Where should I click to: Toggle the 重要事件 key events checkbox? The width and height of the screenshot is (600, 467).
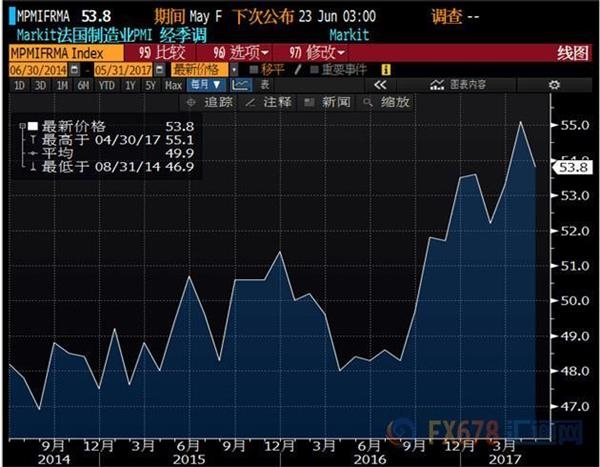(x=314, y=70)
